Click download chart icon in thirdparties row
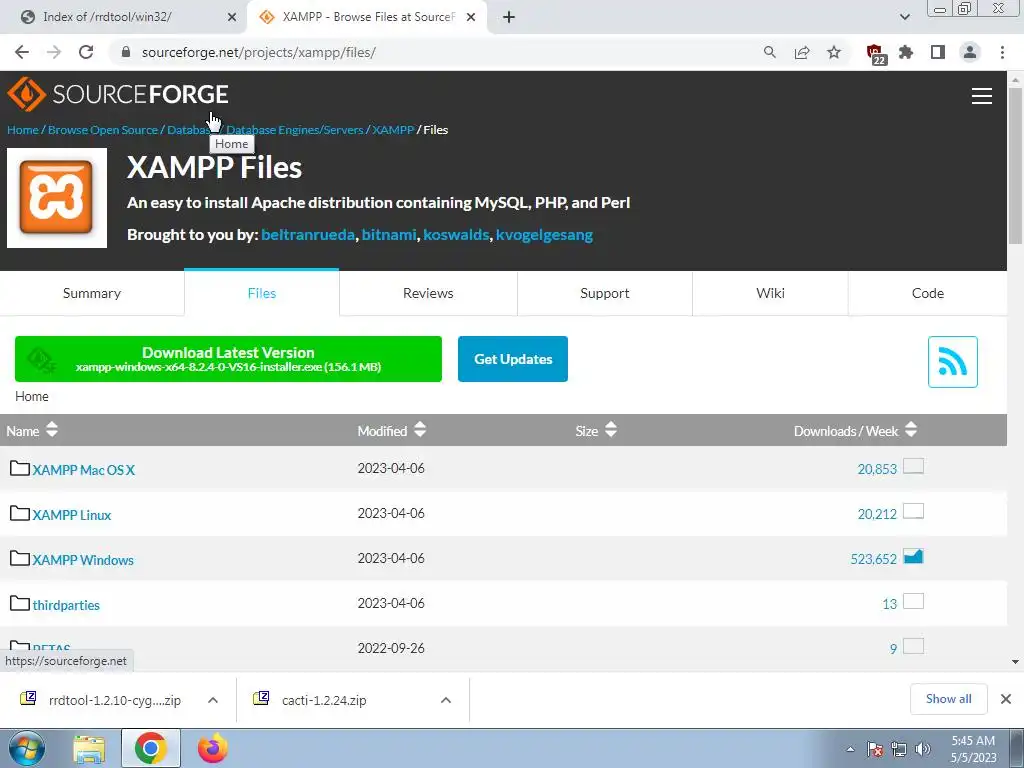This screenshot has height=768, width=1024. tap(913, 601)
